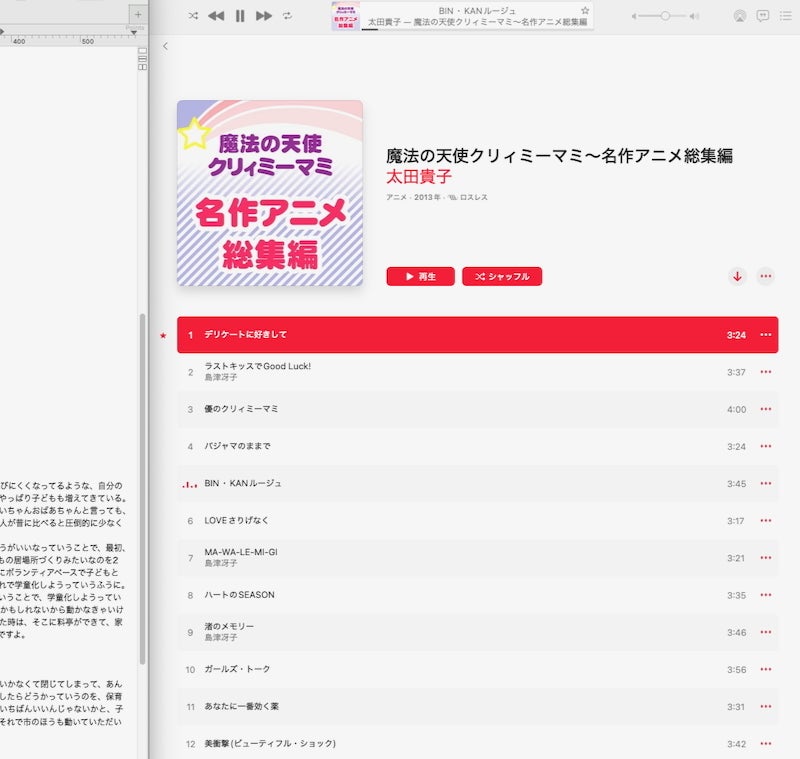Download the album with the arrow icon
The image size is (800, 759).
tap(738, 277)
